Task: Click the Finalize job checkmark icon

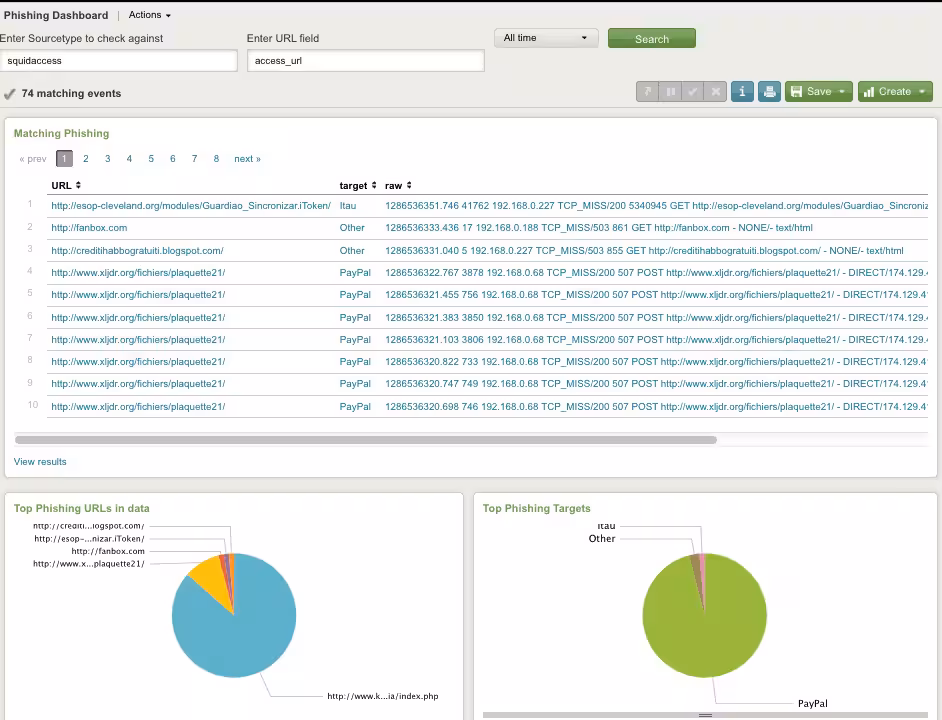Action: pos(691,91)
